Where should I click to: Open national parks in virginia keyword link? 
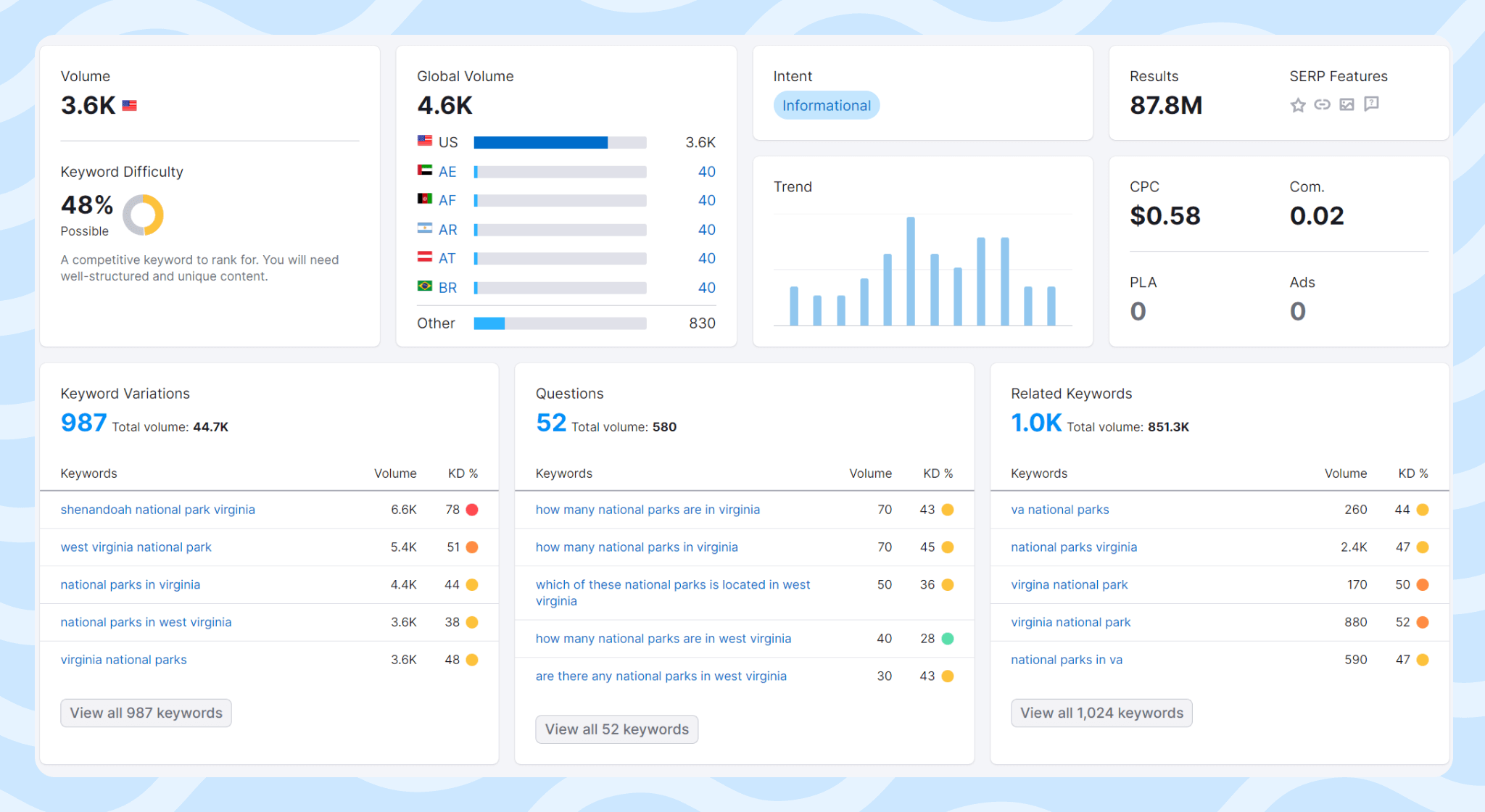(131, 585)
